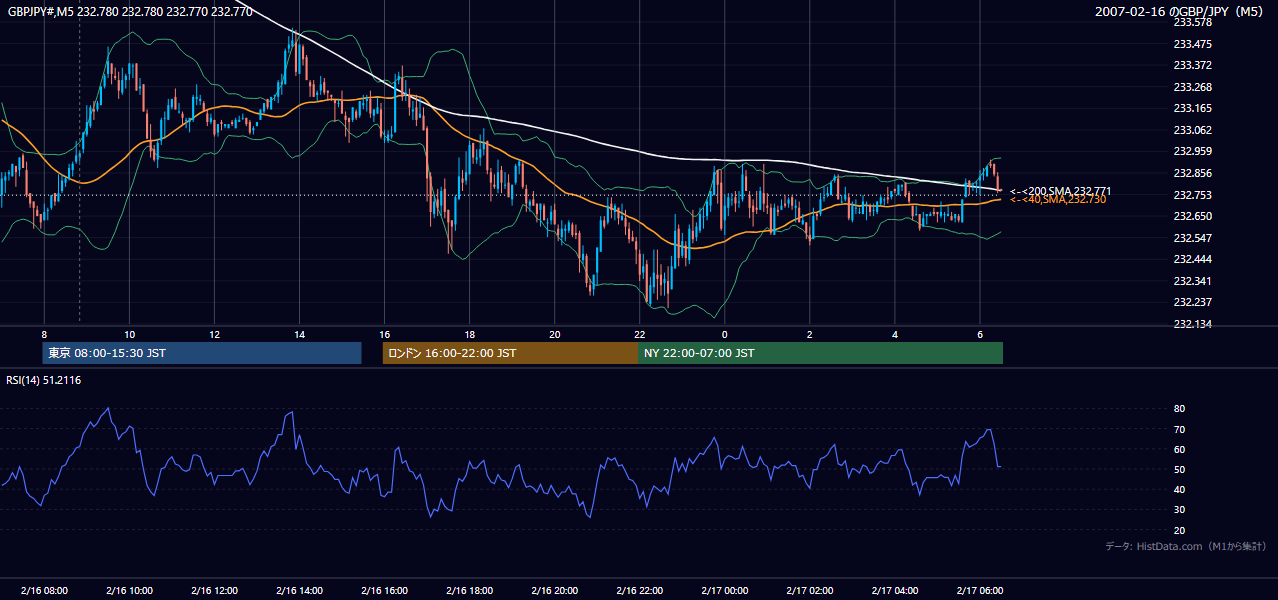Click the 233.062 price axis label
Screen dimensions: 1278x600
click(x=1192, y=130)
